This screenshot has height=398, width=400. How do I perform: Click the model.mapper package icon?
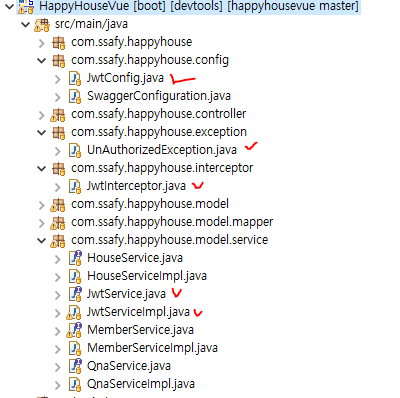point(58,223)
